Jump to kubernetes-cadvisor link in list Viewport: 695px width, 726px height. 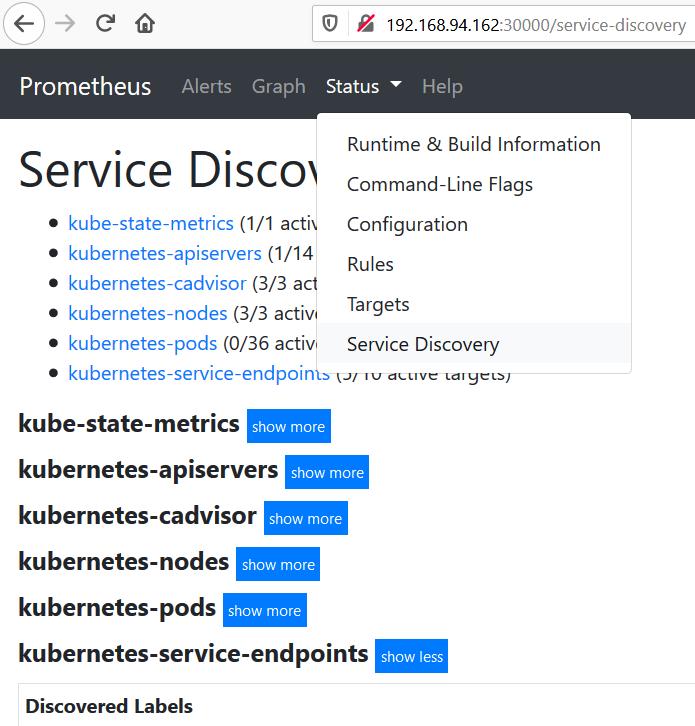[x=157, y=283]
